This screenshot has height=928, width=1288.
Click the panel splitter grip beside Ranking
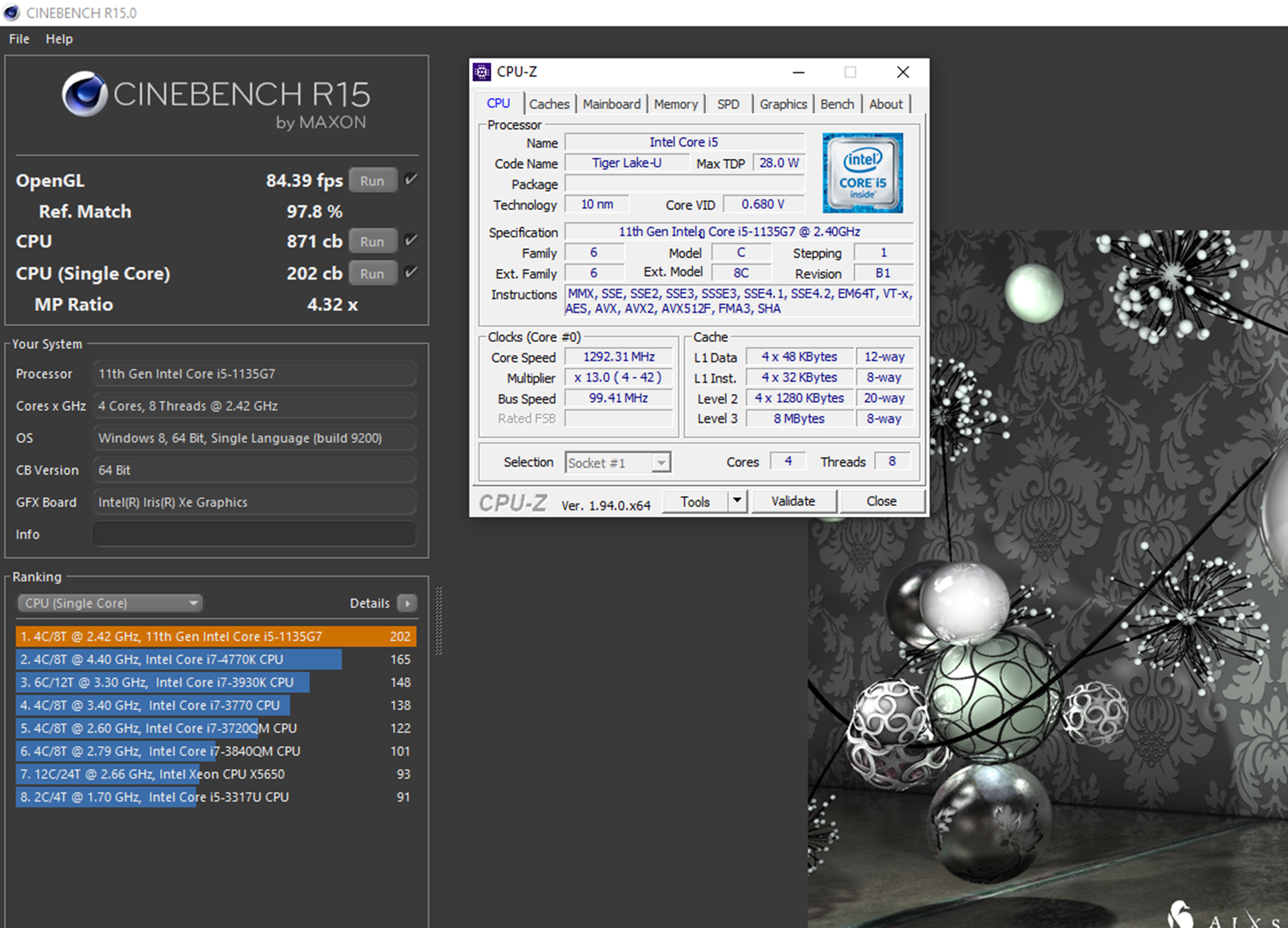439,621
